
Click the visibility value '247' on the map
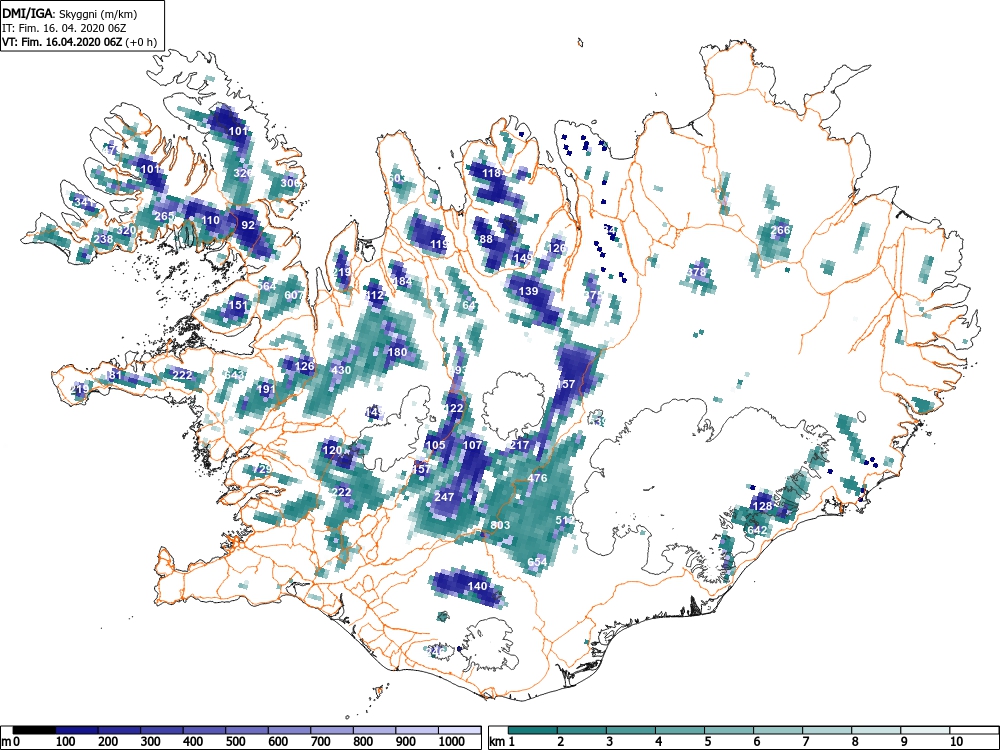point(444,497)
